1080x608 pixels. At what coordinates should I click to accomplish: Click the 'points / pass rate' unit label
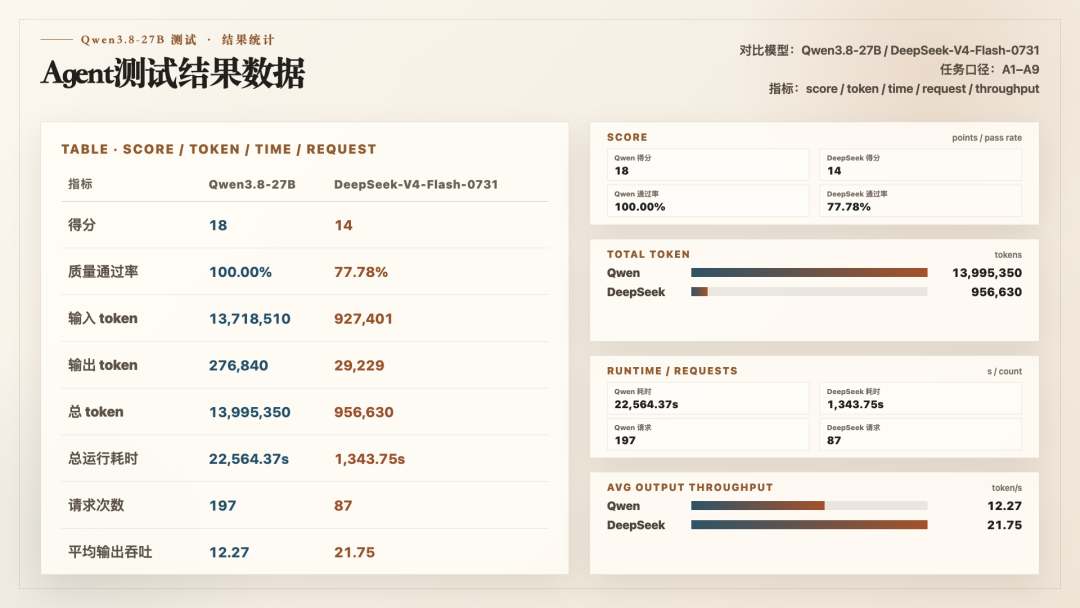pyautogui.click(x=987, y=138)
